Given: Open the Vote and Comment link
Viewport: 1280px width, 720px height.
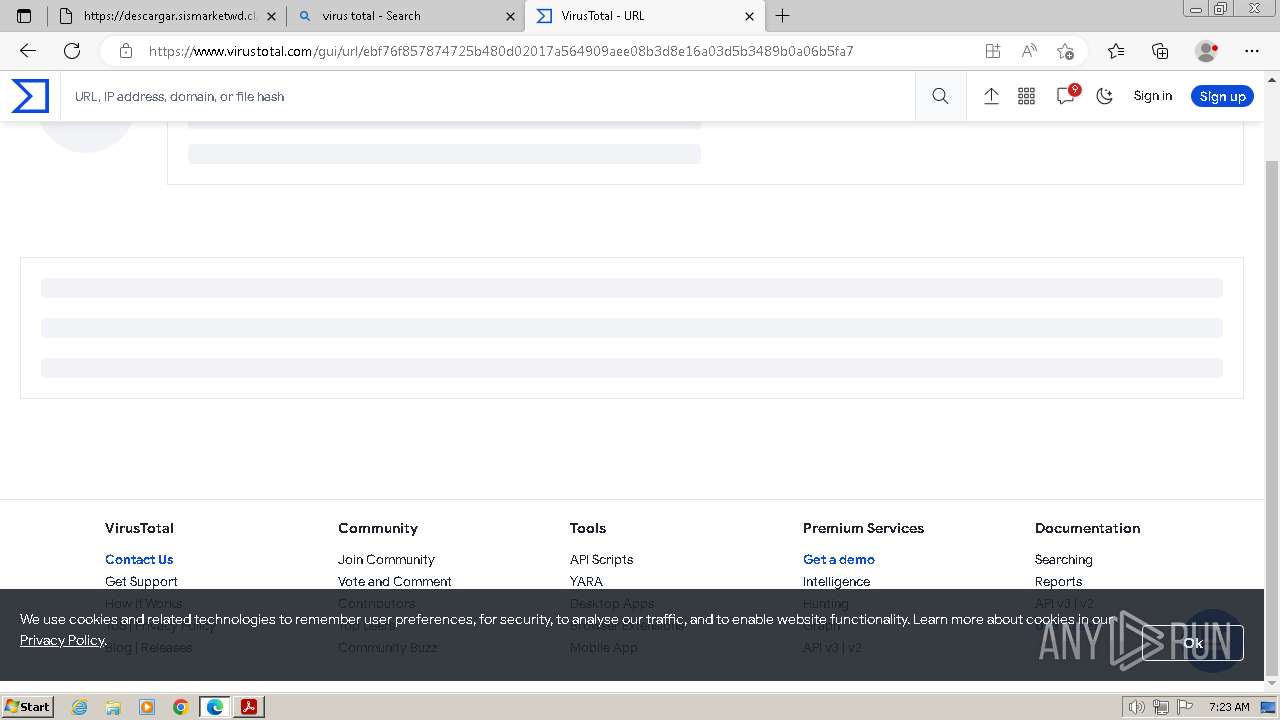Looking at the screenshot, I should 394,581.
